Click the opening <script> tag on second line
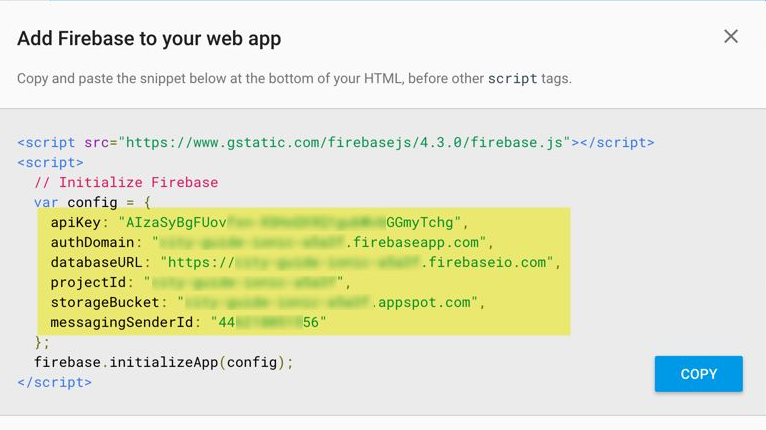Image resolution: width=766 pixels, height=430 pixels. tap(50, 162)
